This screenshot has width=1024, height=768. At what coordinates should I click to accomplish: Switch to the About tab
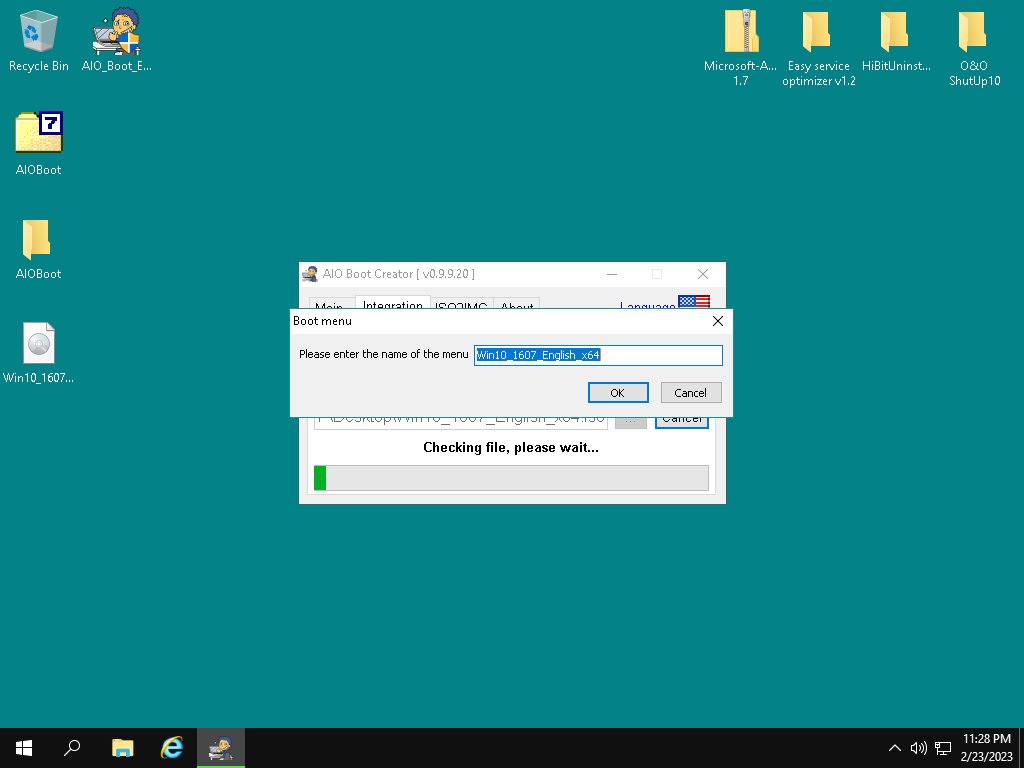(516, 304)
